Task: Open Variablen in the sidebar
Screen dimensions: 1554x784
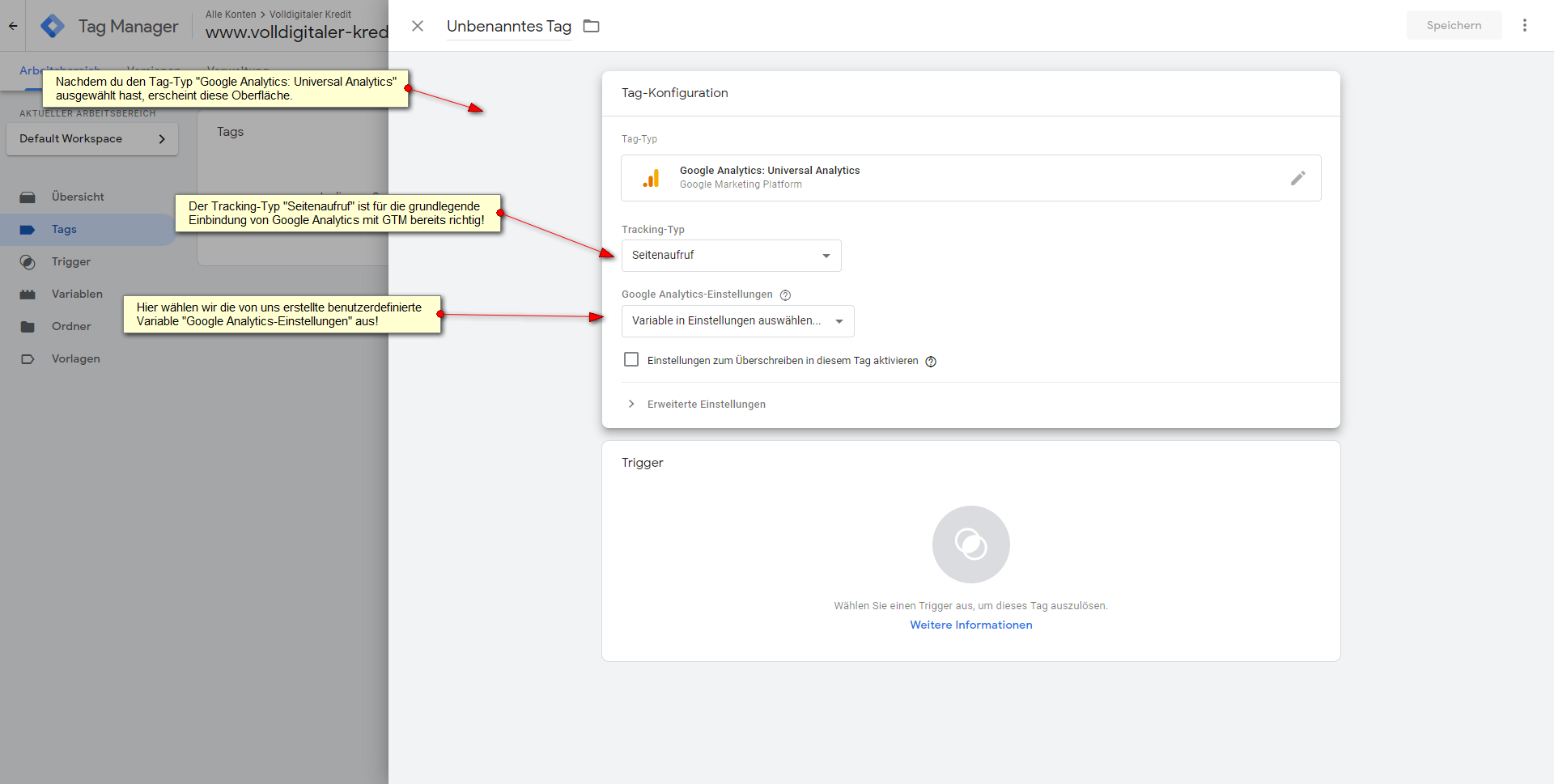Action: 77,294
